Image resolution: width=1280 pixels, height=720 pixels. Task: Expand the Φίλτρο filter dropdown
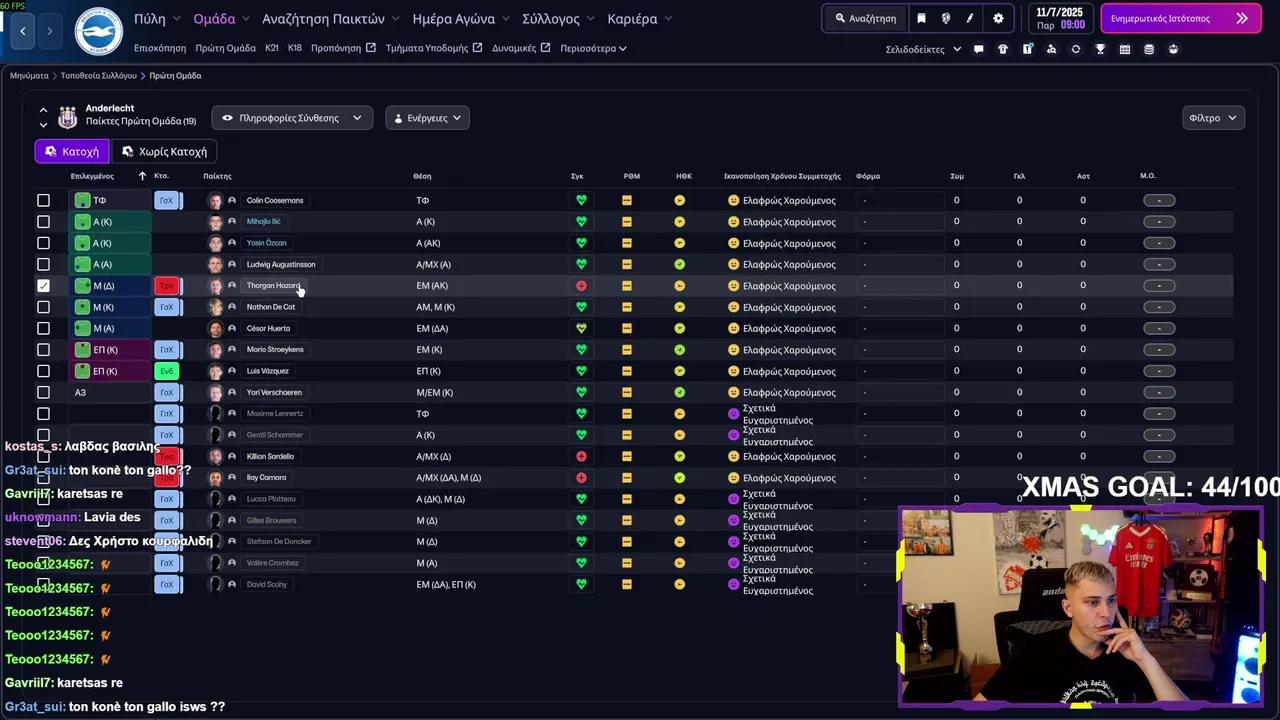point(1212,118)
